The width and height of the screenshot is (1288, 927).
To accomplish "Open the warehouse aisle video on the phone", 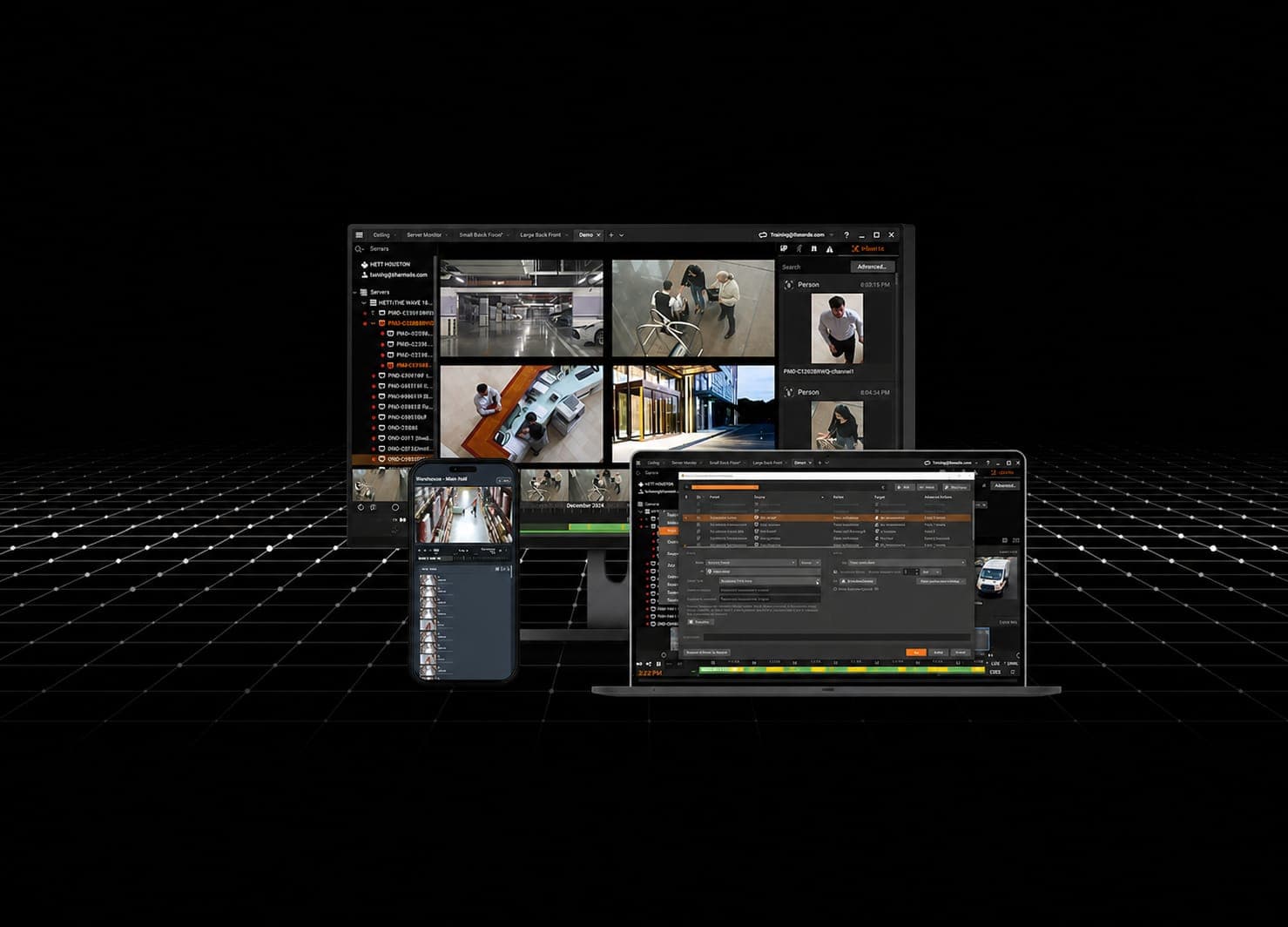I will pyautogui.click(x=463, y=514).
